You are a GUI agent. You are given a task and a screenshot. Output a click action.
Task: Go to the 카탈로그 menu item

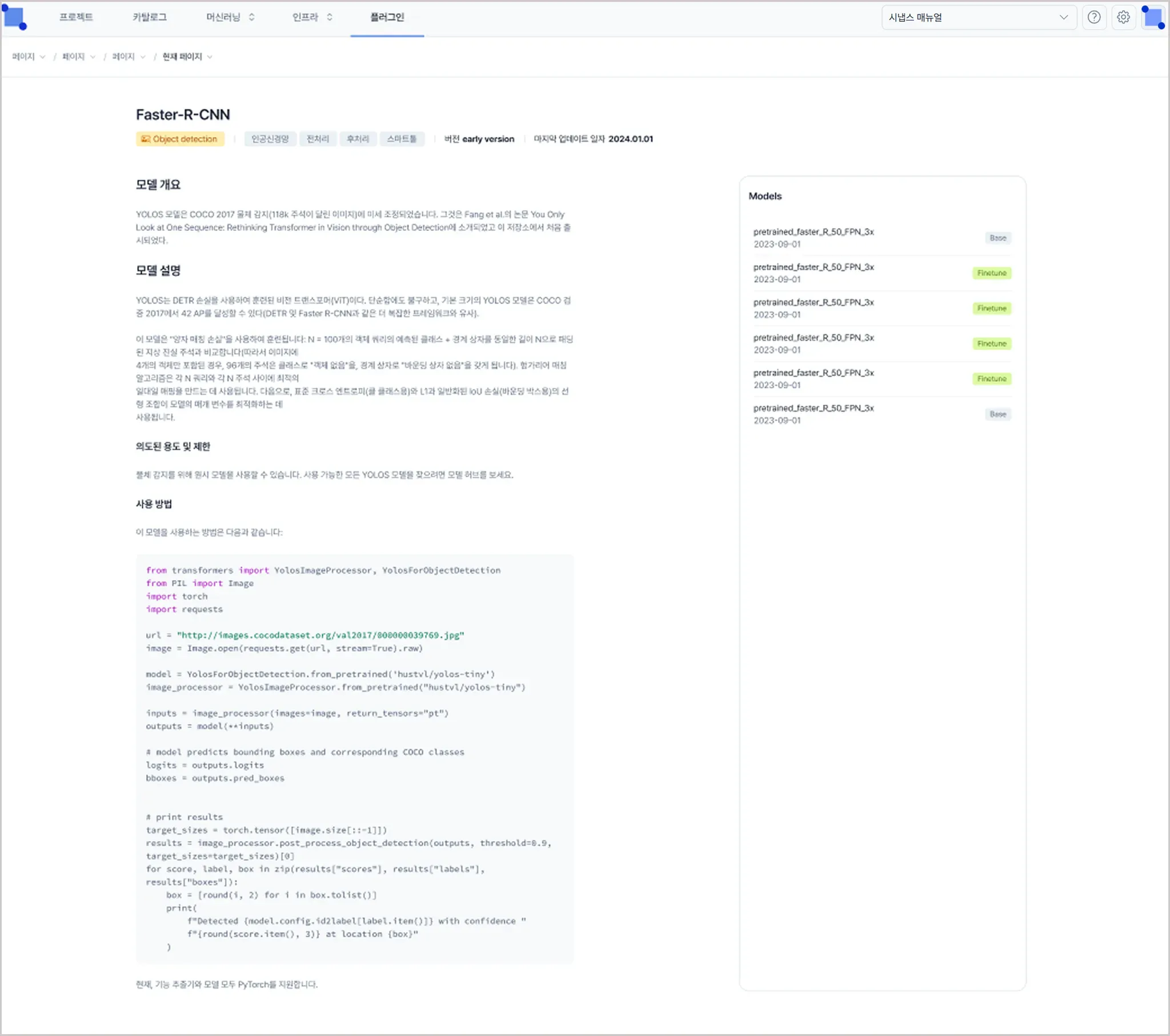coord(150,17)
